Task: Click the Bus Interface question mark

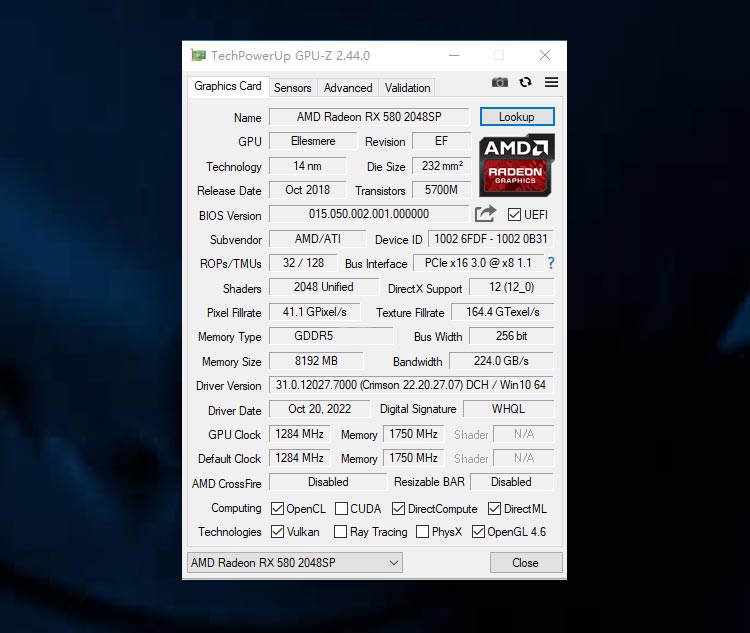Action: pos(551,263)
